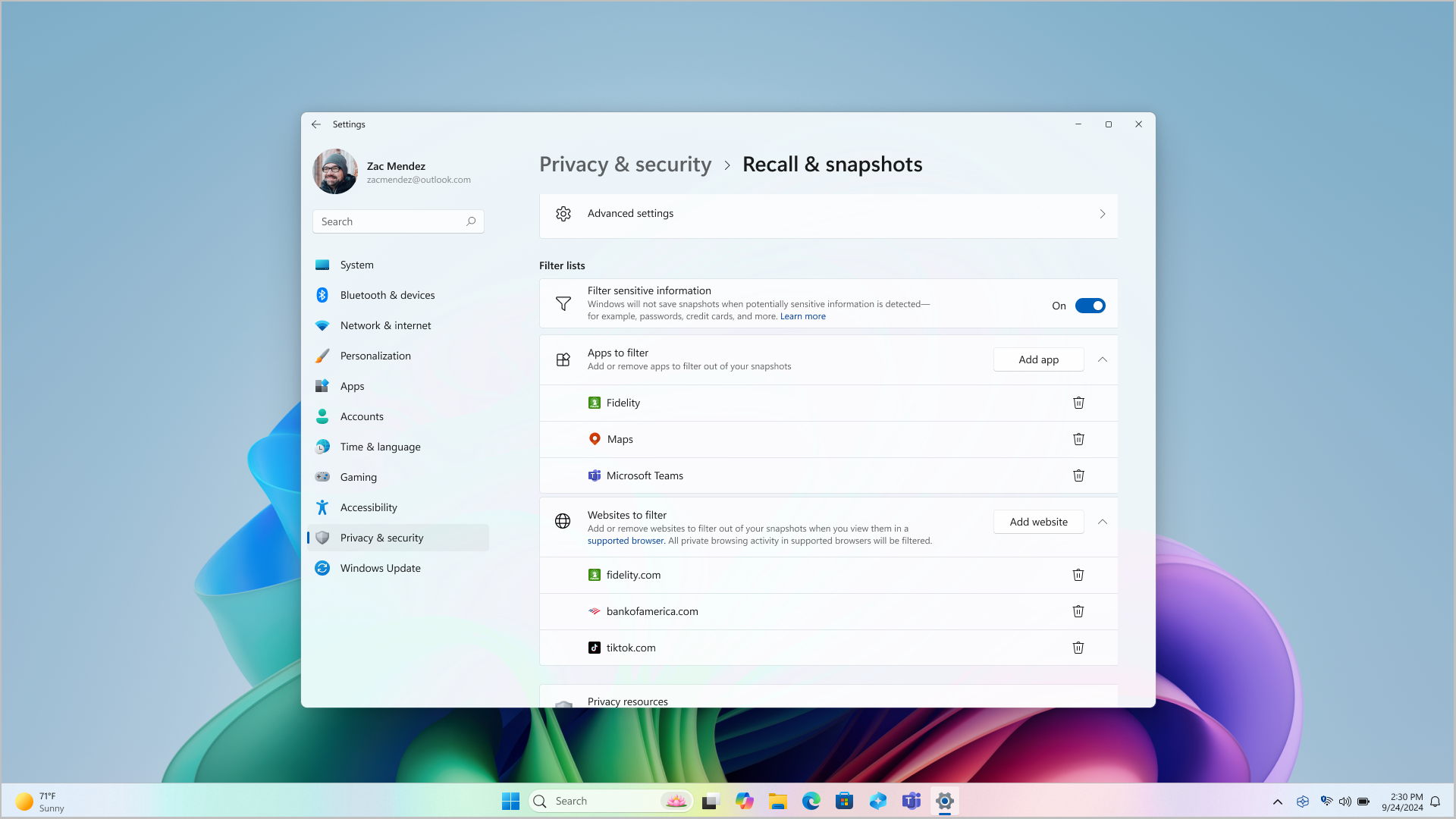Click Add website button for filter list
This screenshot has width=1456, height=819.
click(x=1038, y=521)
